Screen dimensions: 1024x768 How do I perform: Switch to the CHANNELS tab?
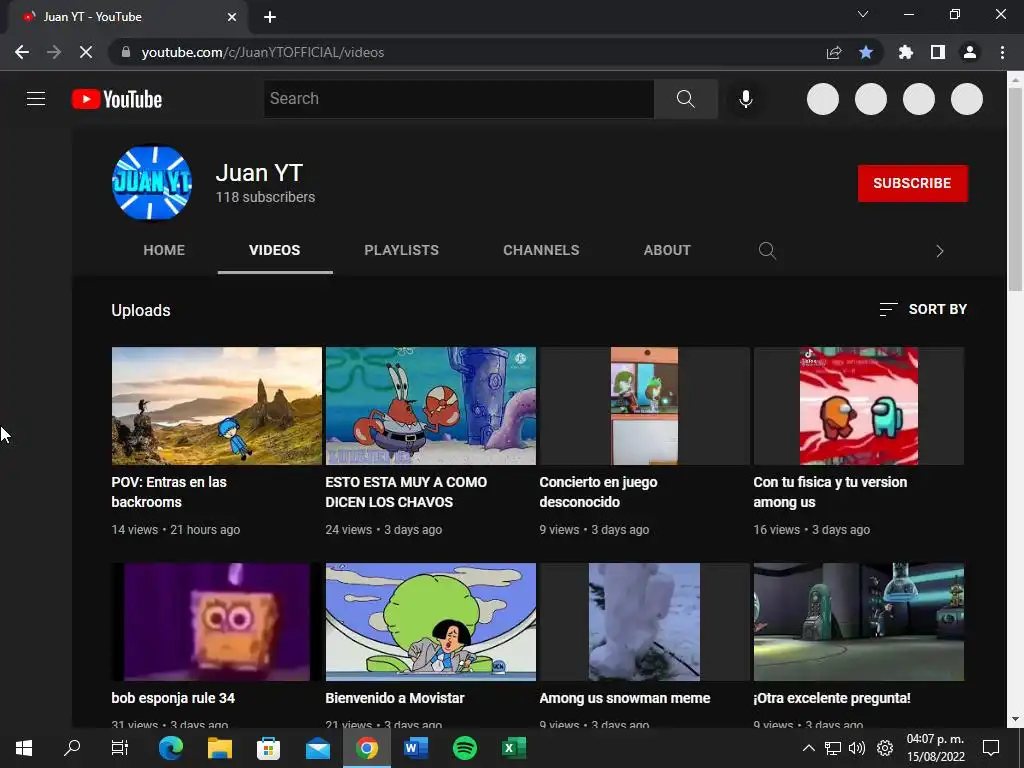tap(541, 250)
